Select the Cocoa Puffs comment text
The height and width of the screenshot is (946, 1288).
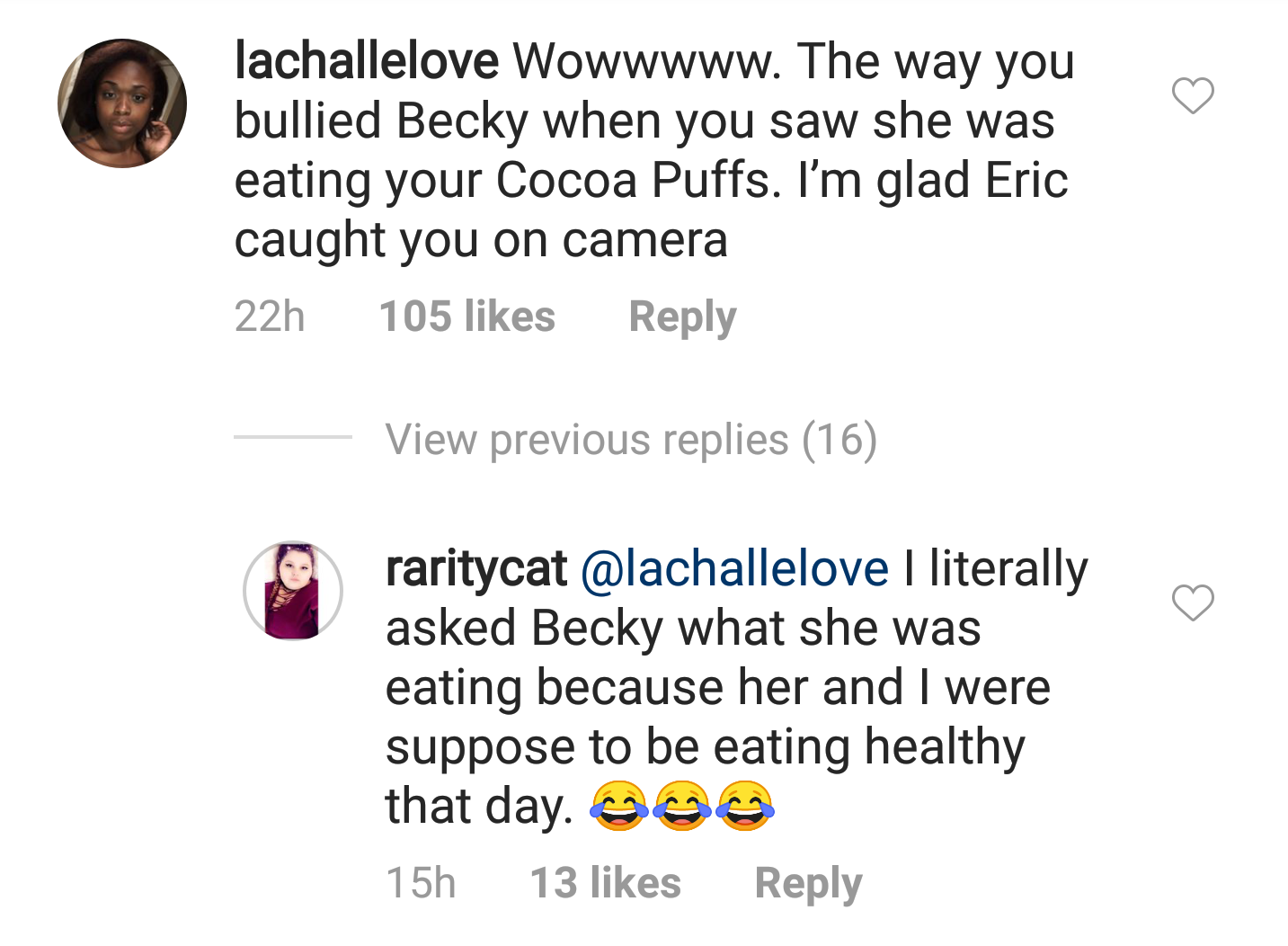tap(654, 150)
